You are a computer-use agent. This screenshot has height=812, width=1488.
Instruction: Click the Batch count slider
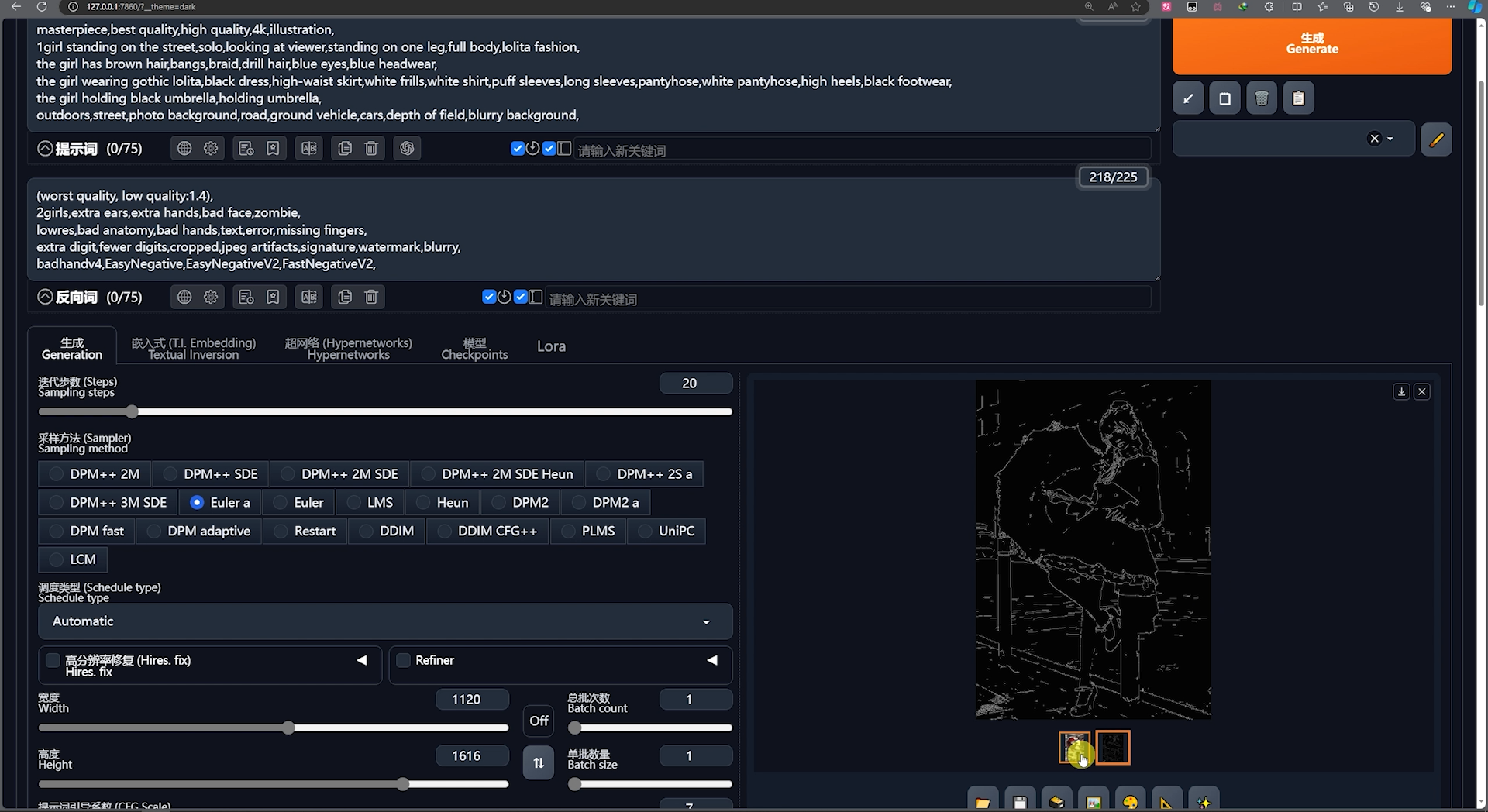[x=649, y=728]
